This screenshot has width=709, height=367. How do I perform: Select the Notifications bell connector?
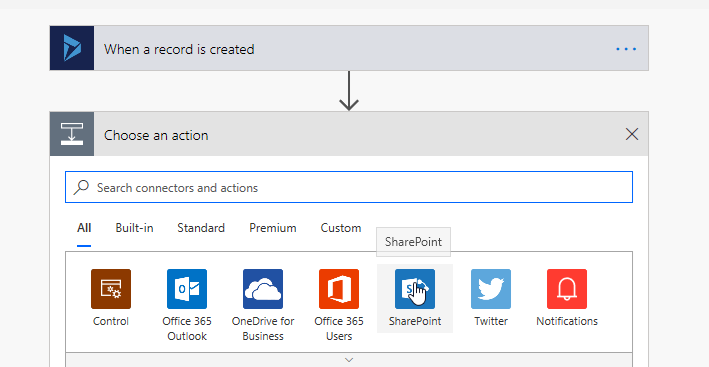(x=567, y=289)
